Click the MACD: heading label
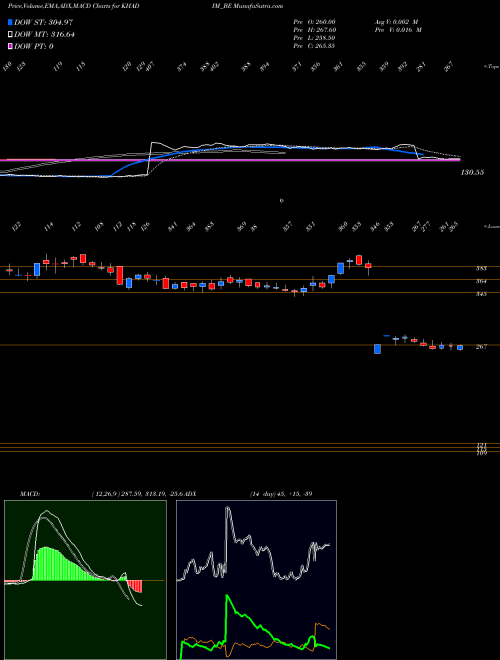 29,493
